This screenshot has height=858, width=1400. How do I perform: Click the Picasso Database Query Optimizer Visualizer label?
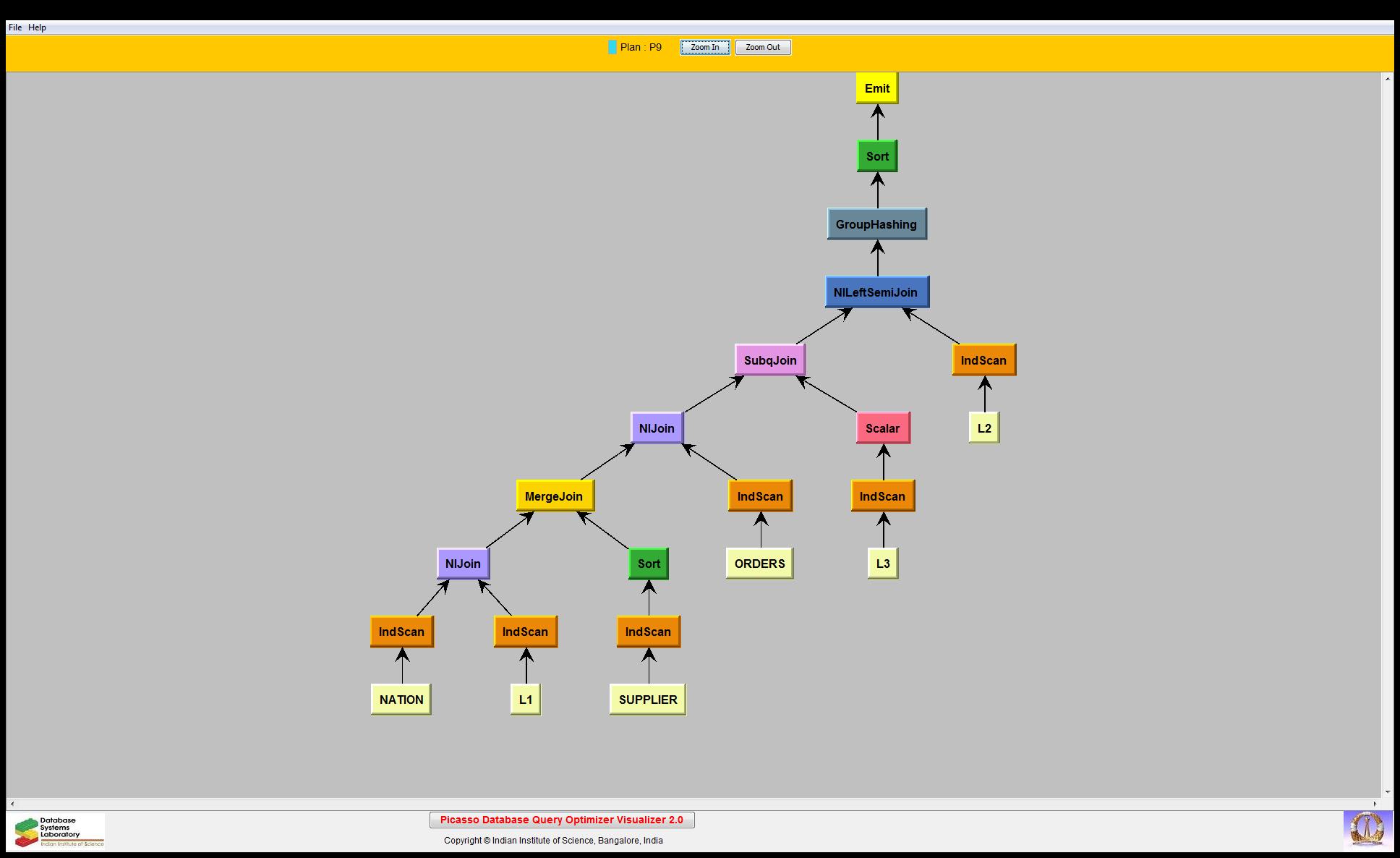click(561, 820)
